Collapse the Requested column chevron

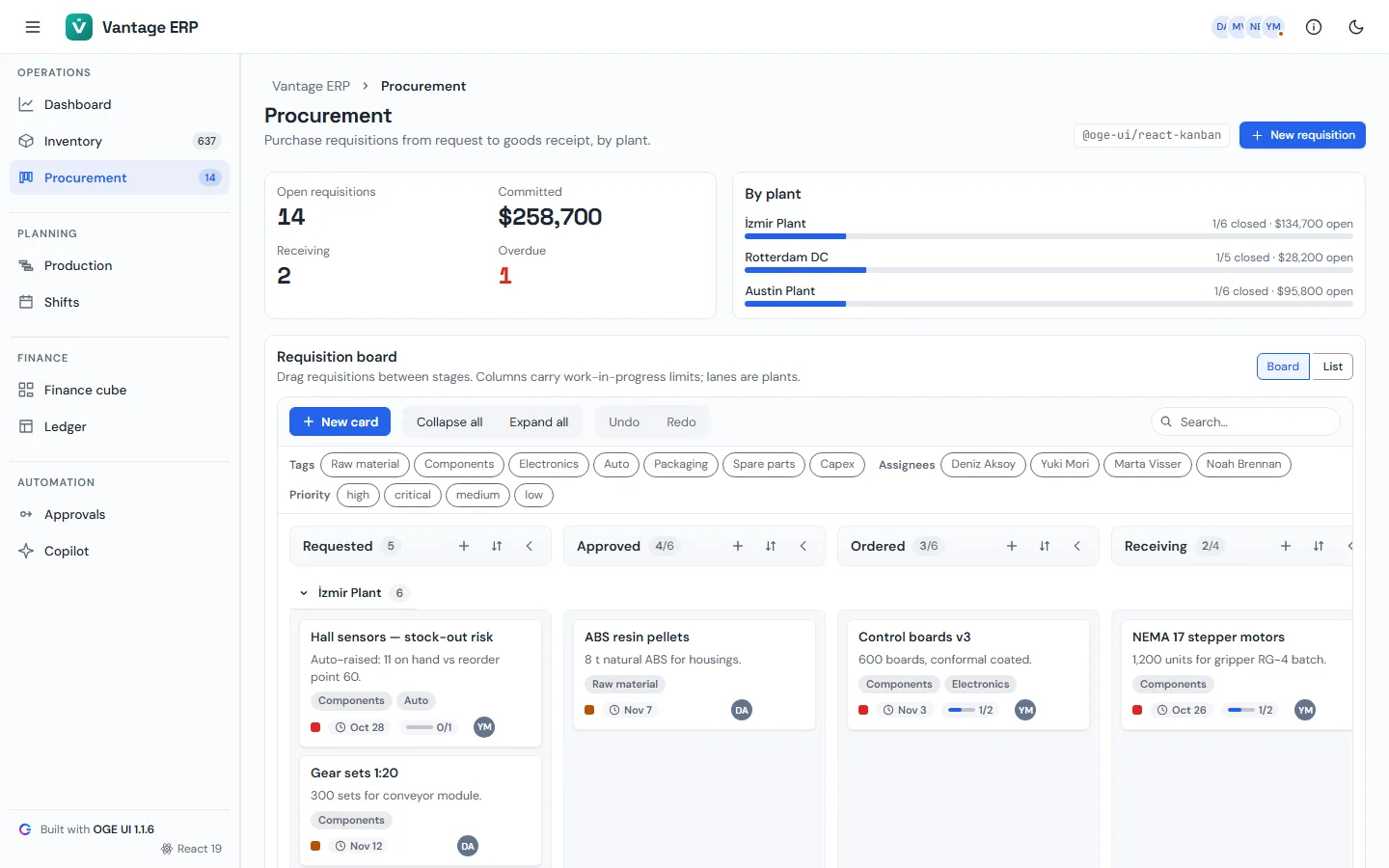tap(530, 546)
